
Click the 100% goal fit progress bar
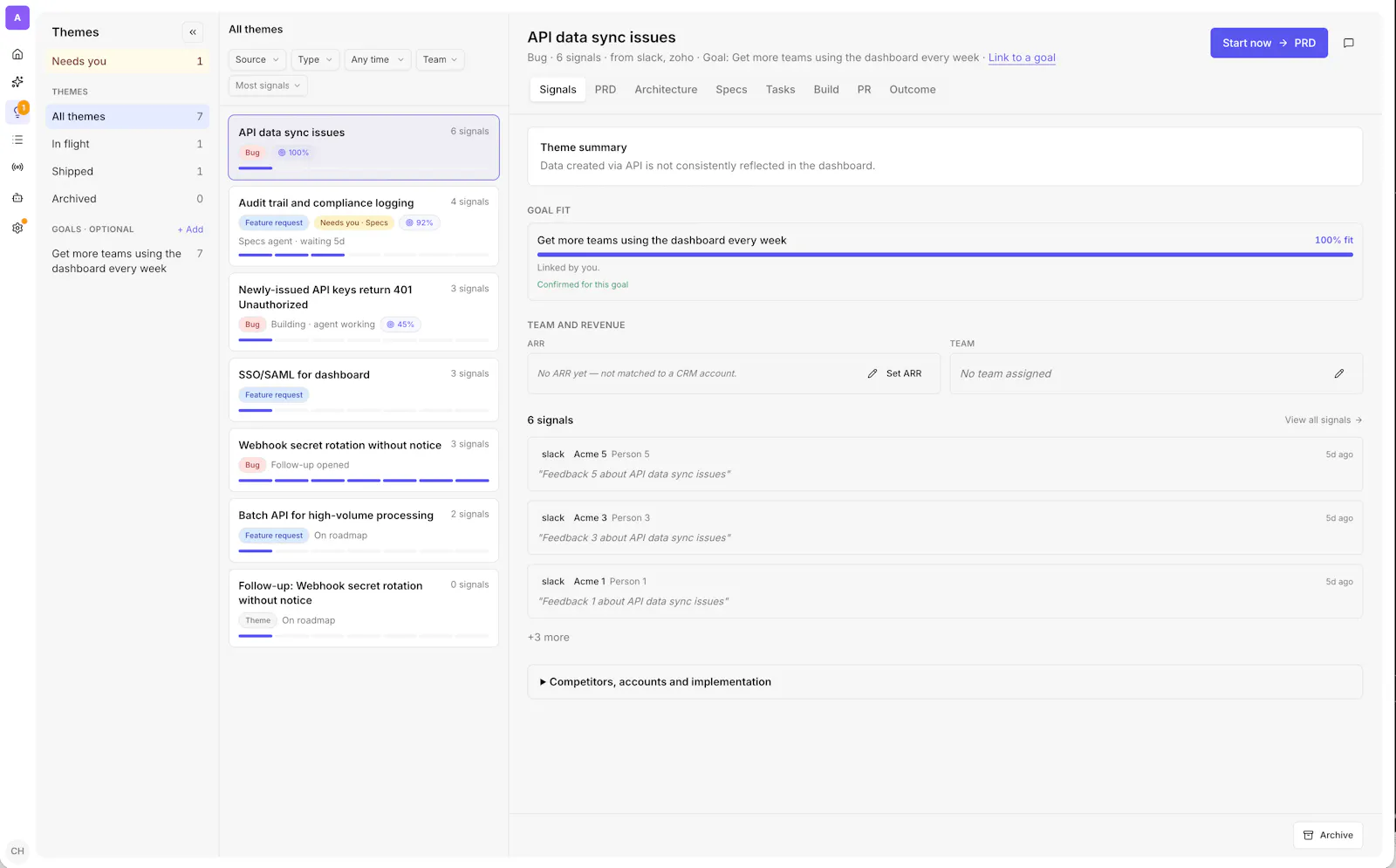945,255
